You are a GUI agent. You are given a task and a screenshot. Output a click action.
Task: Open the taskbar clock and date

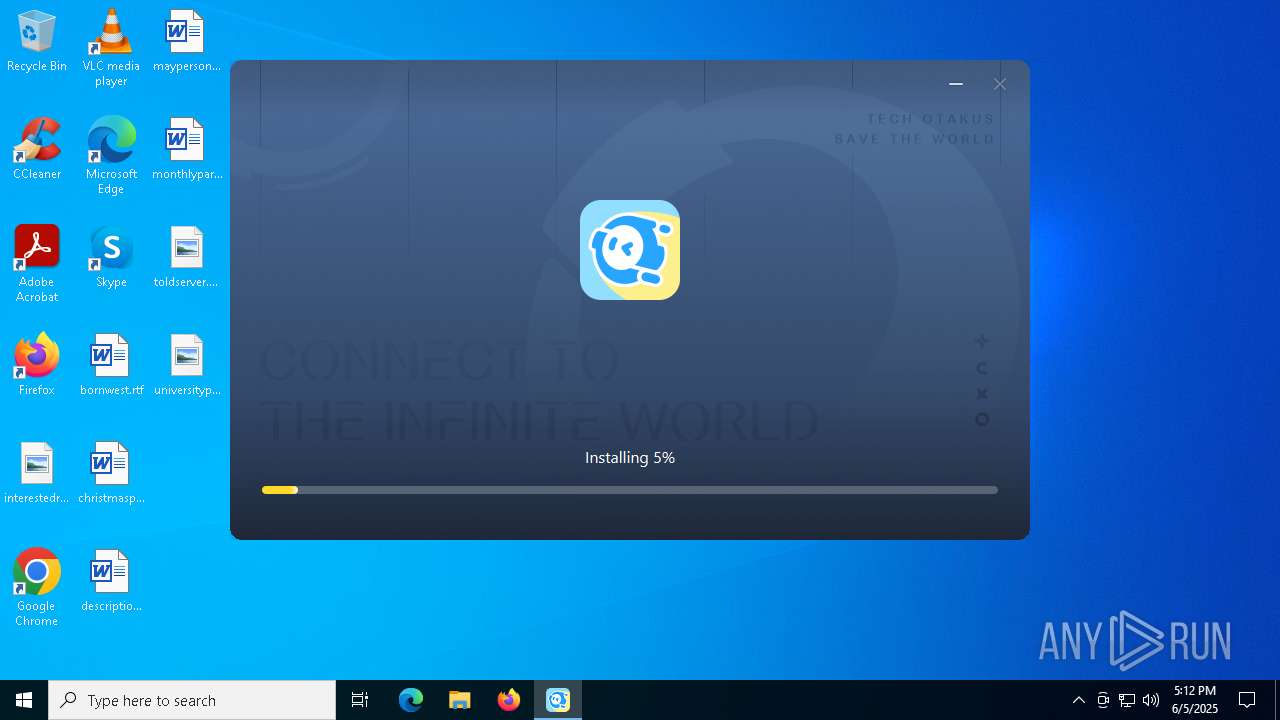click(1195, 700)
